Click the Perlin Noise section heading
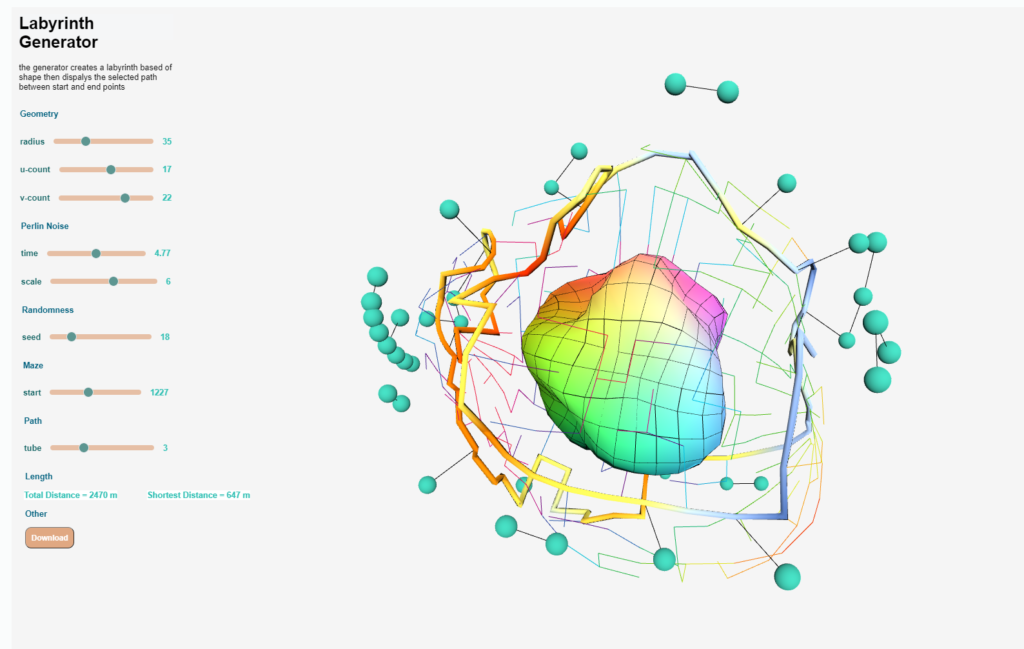 point(45,226)
